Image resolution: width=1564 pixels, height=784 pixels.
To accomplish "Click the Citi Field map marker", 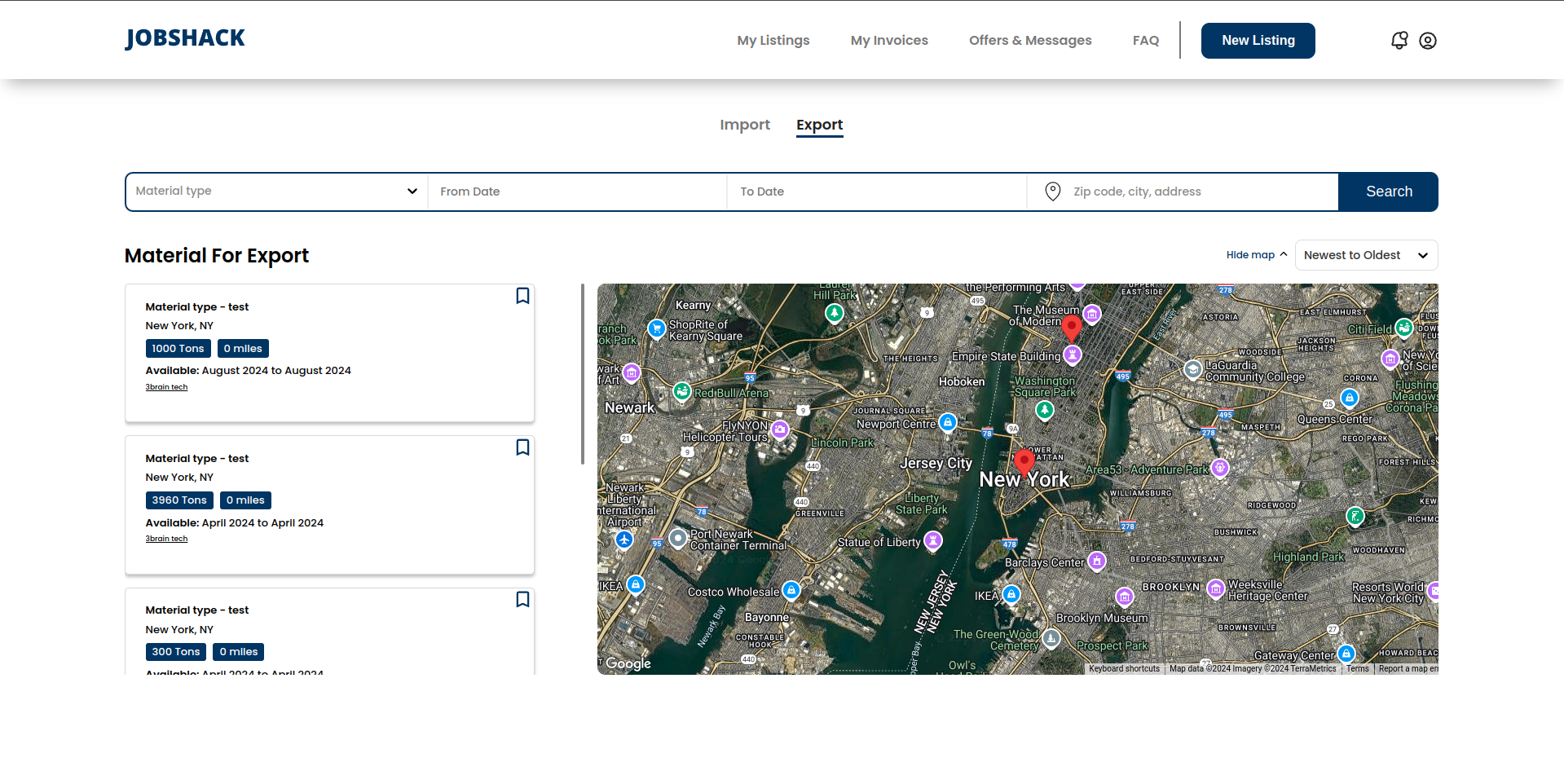I will [x=1403, y=328].
